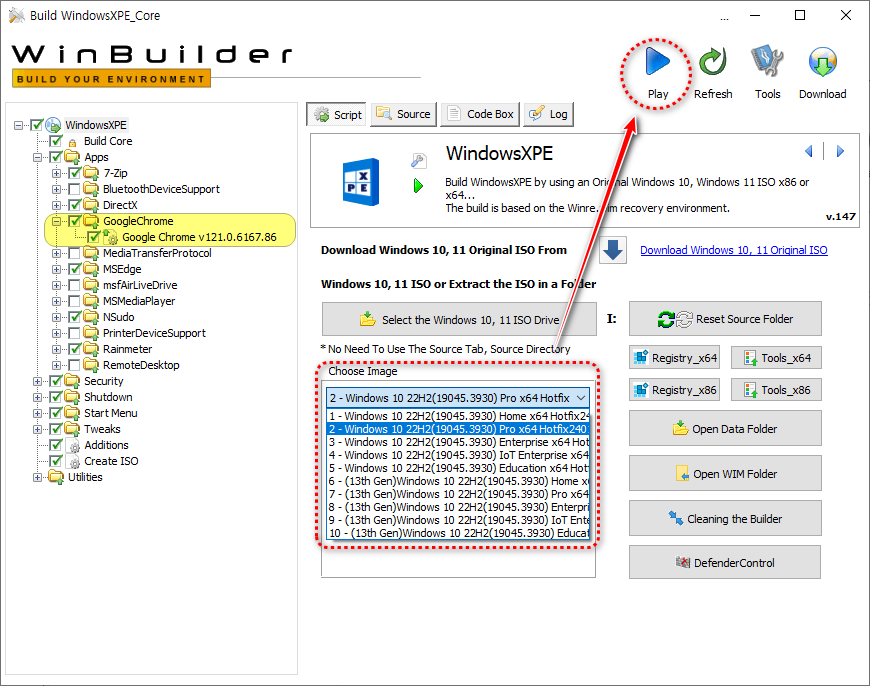Click the Additions gear icon

tap(73, 445)
